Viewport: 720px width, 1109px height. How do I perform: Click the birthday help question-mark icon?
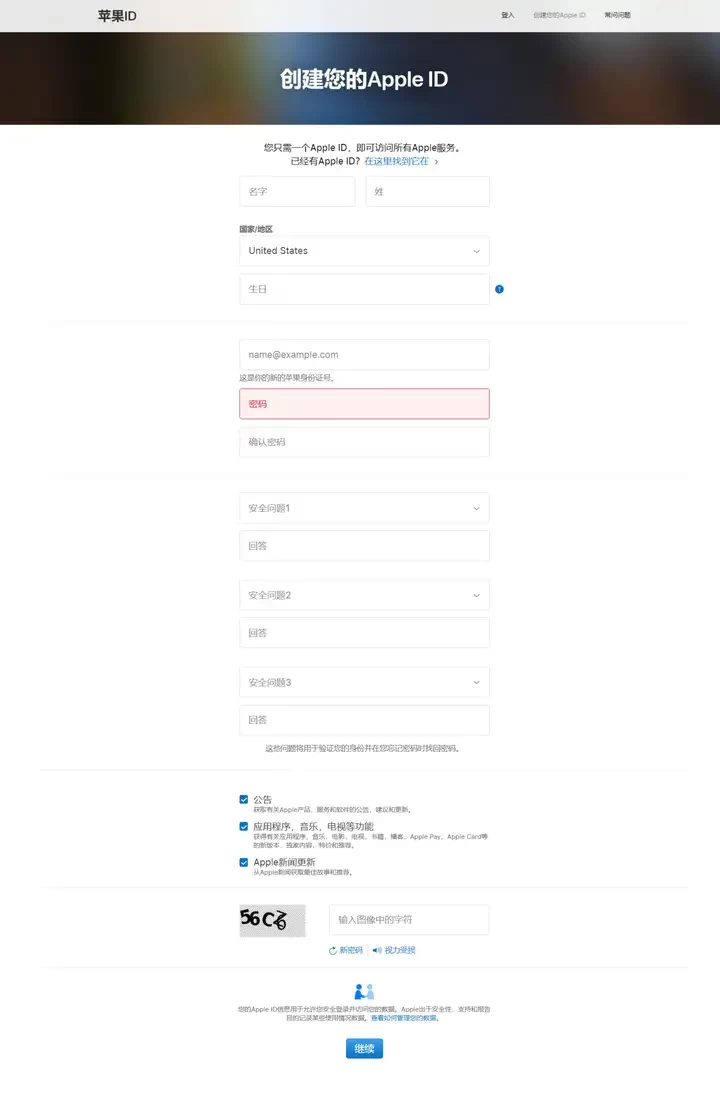click(499, 289)
